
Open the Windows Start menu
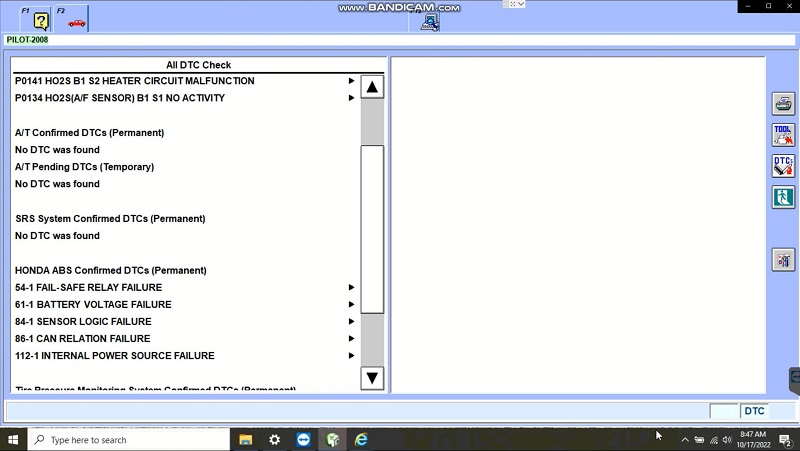tap(13, 440)
